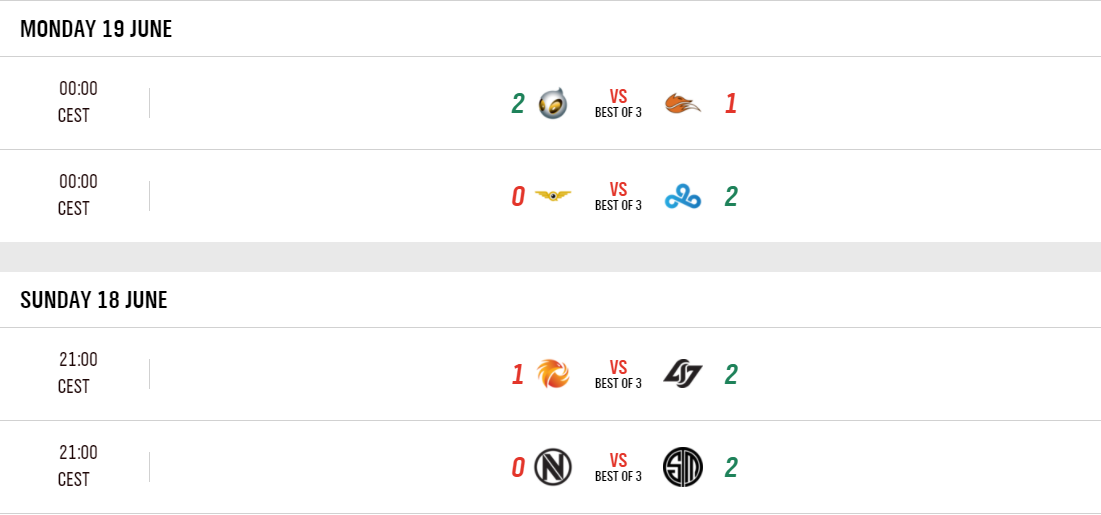This screenshot has height=515, width=1101.
Task: Select the TSM circular black logo
Action: tap(683, 467)
